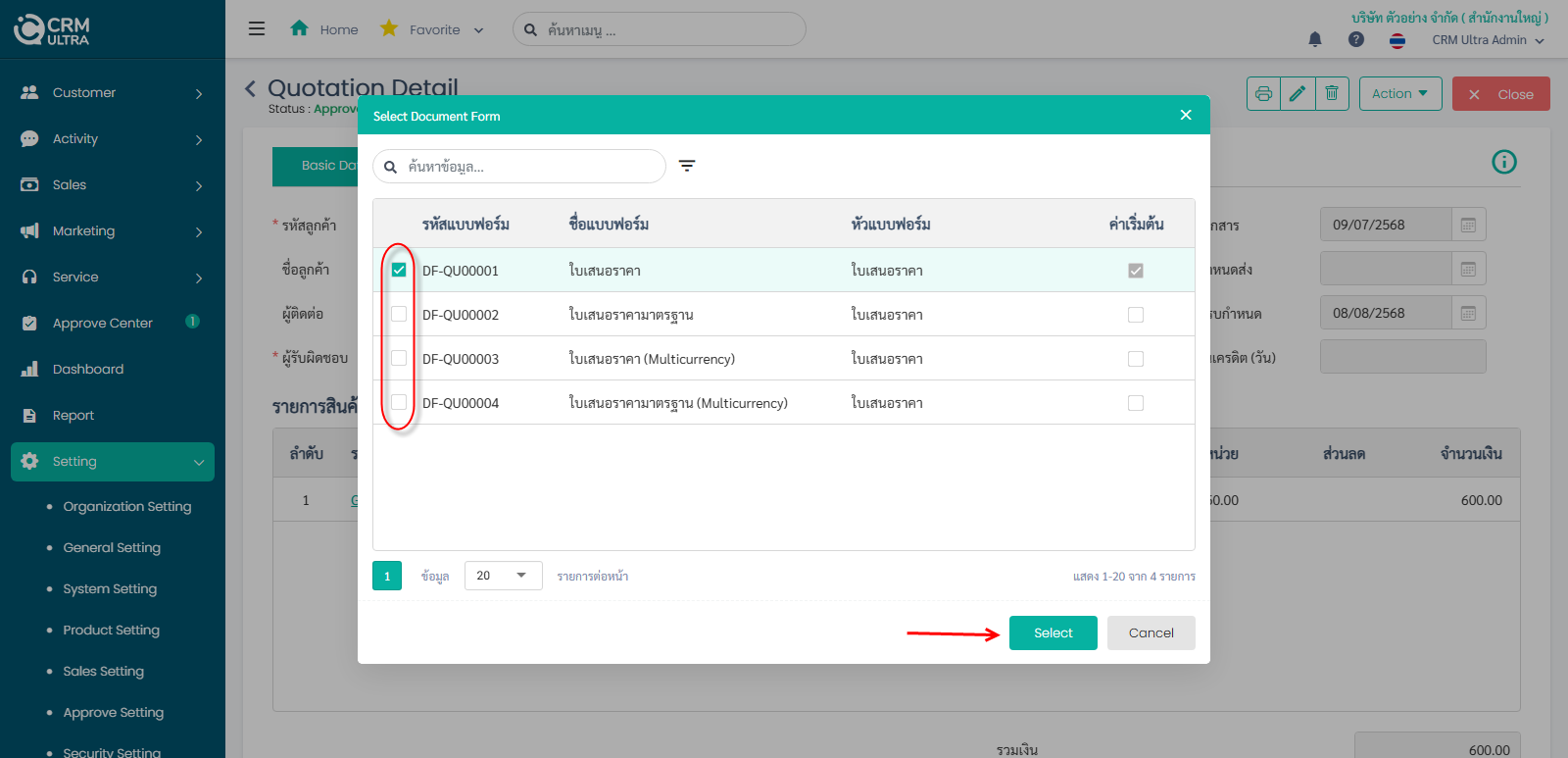This screenshot has height=758, width=1568.
Task: Click the pencil edit icon
Action: (1298, 94)
